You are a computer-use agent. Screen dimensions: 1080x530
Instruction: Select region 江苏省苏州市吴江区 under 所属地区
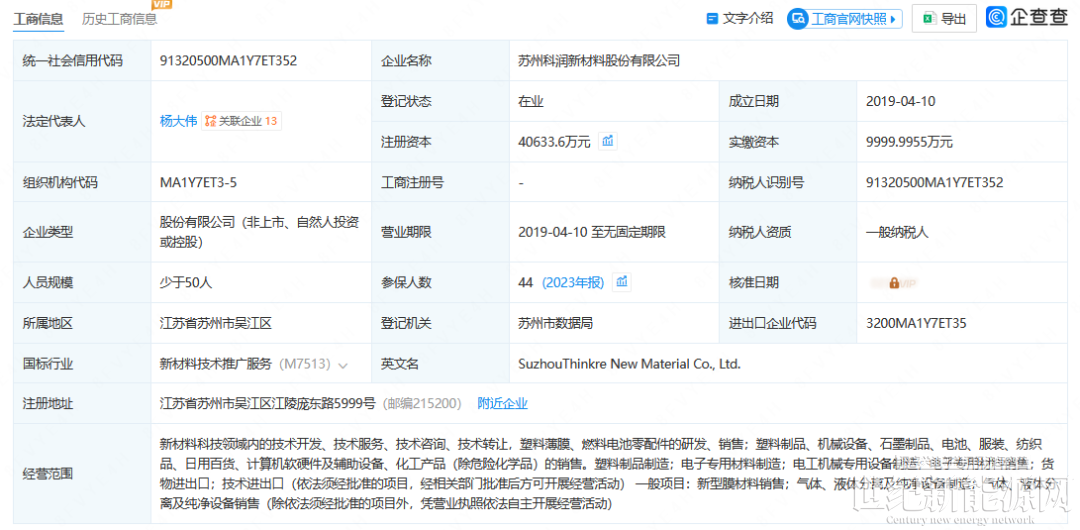(216, 323)
